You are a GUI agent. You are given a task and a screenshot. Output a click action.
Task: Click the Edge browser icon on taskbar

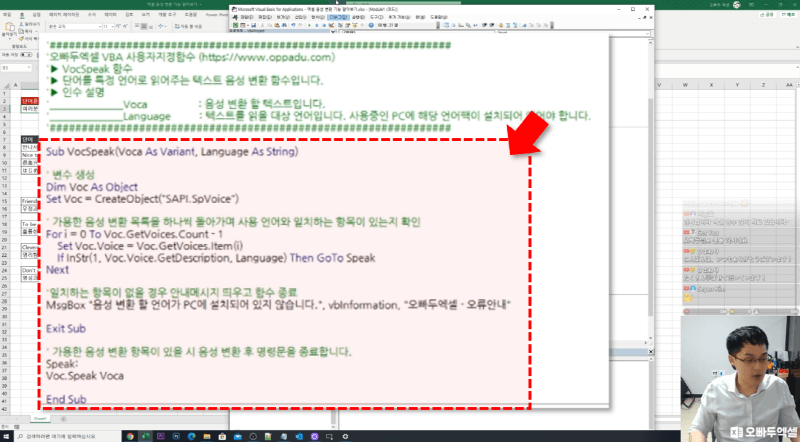[191, 436]
